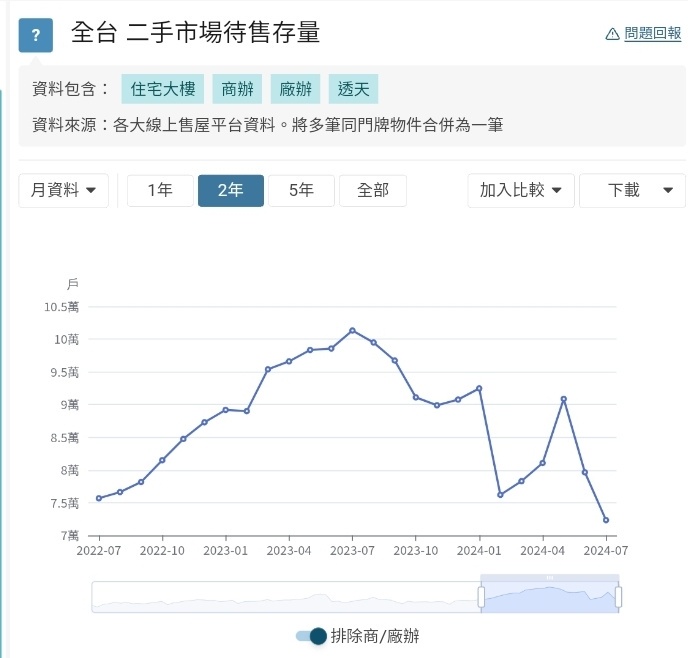The image size is (688, 658).
Task: Click the 2023-07 peak data point
Action: [352, 330]
